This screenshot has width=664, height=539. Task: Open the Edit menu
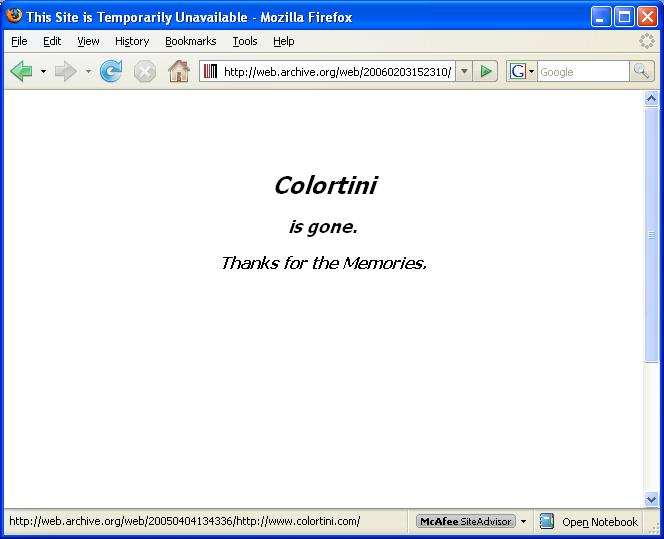tap(52, 41)
